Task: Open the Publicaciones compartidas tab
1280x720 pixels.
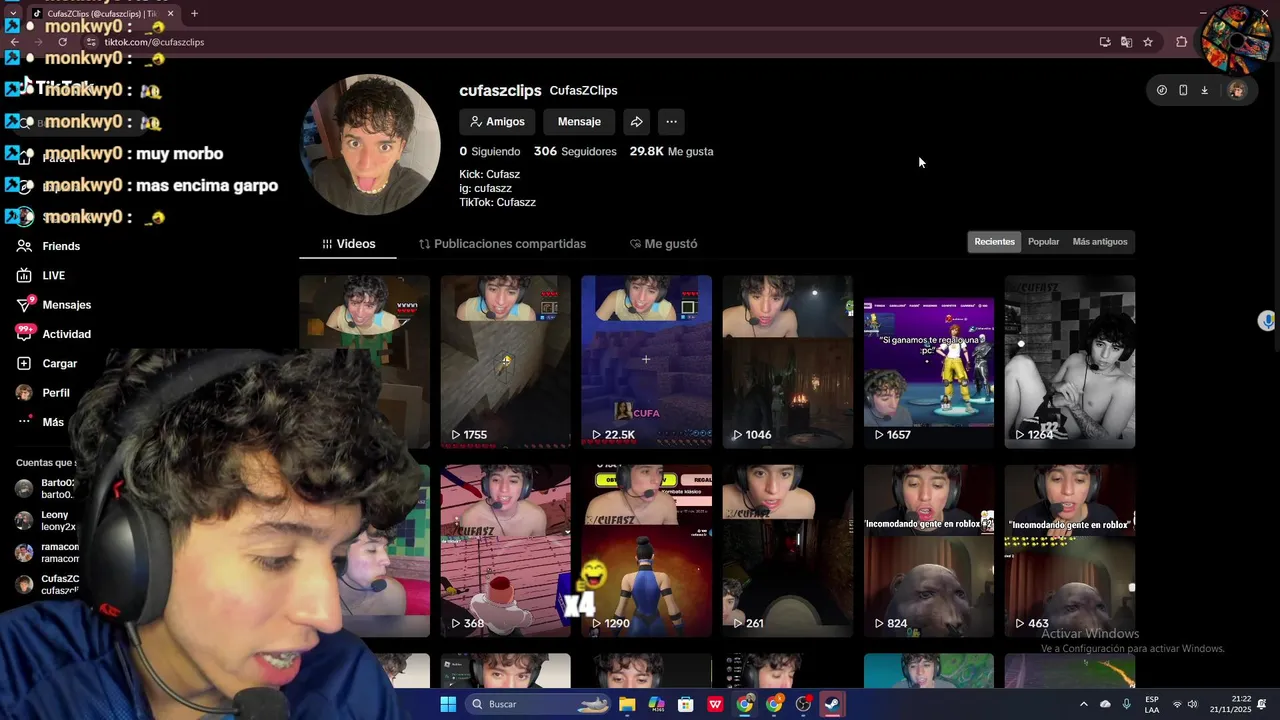Action: click(x=502, y=244)
